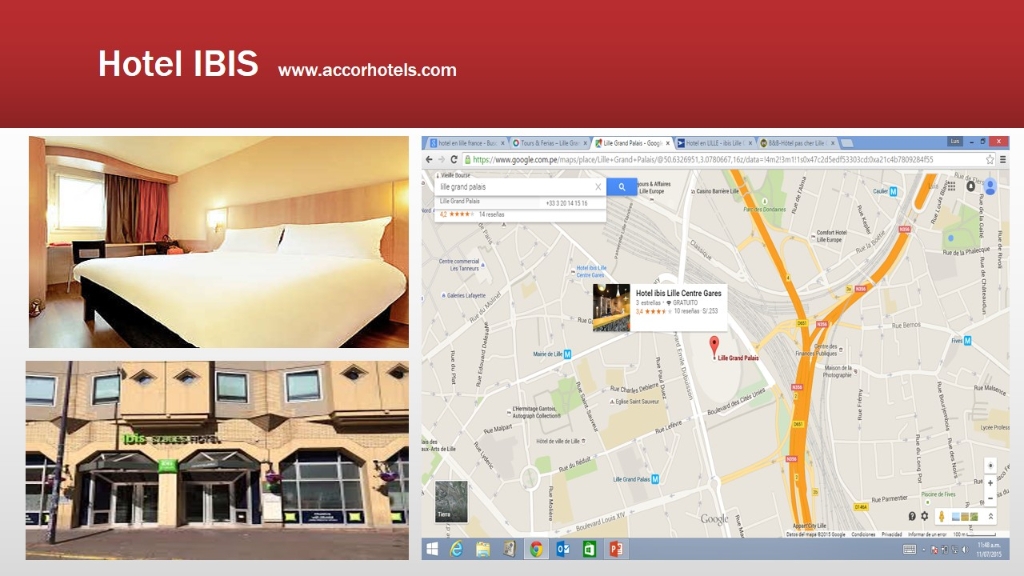Click the red Lille Grand Palais pin
The image size is (1024, 576).
coord(714,345)
